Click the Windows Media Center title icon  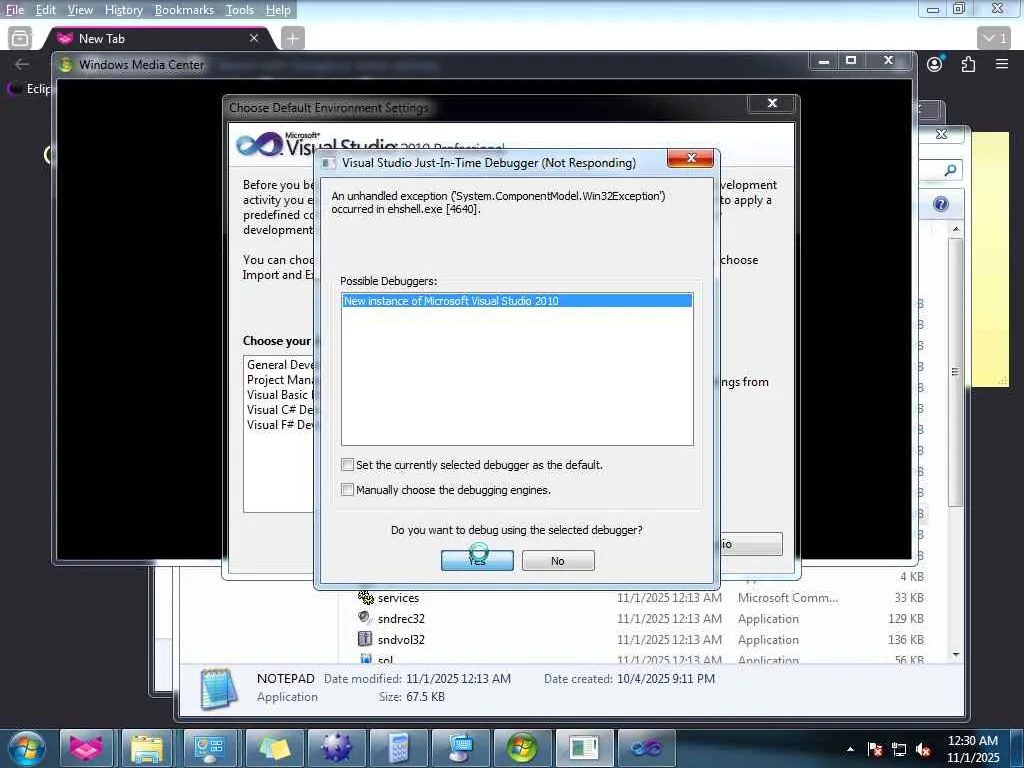click(65, 65)
